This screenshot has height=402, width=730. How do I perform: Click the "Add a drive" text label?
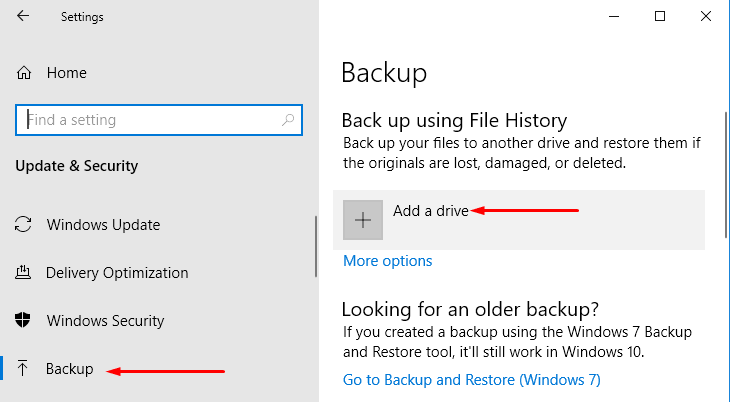pyautogui.click(x=430, y=211)
